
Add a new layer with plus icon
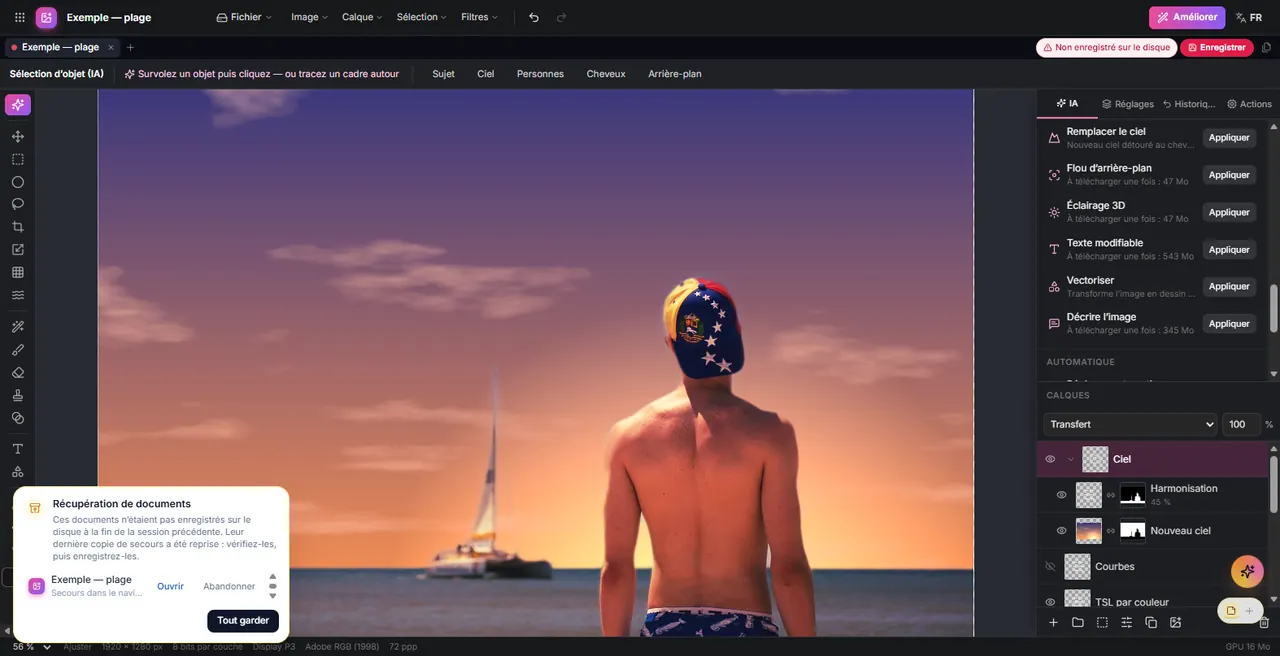click(1053, 622)
